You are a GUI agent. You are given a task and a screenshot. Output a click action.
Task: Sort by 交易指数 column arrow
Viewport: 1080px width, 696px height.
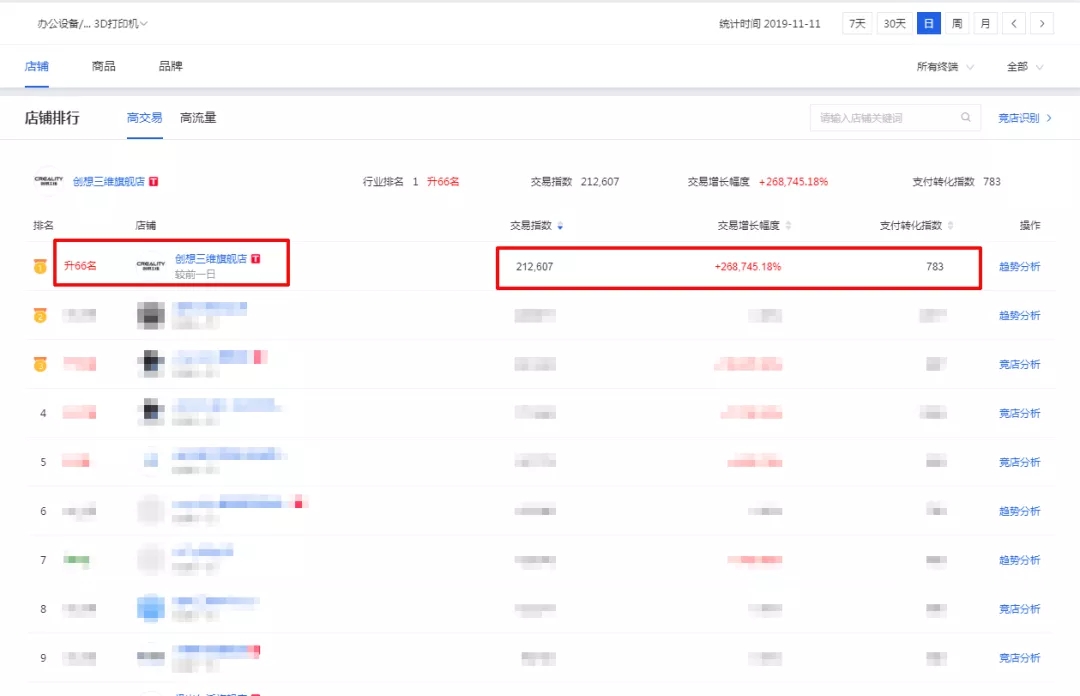click(x=560, y=226)
